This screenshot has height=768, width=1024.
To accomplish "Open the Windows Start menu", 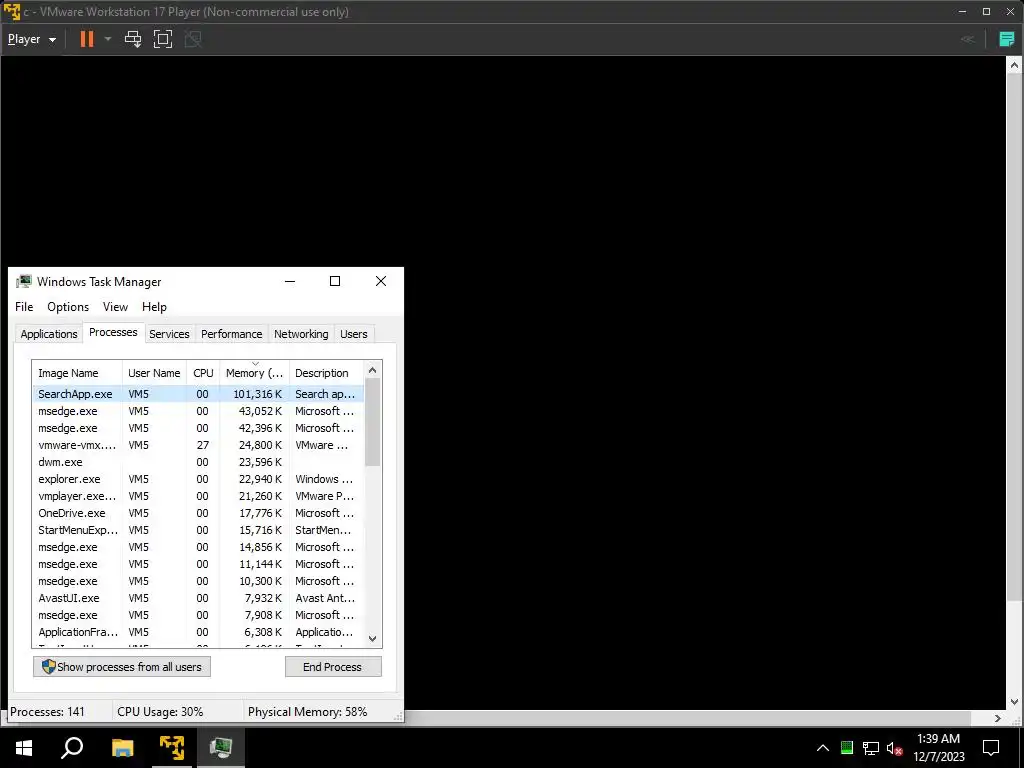I will (x=24, y=747).
